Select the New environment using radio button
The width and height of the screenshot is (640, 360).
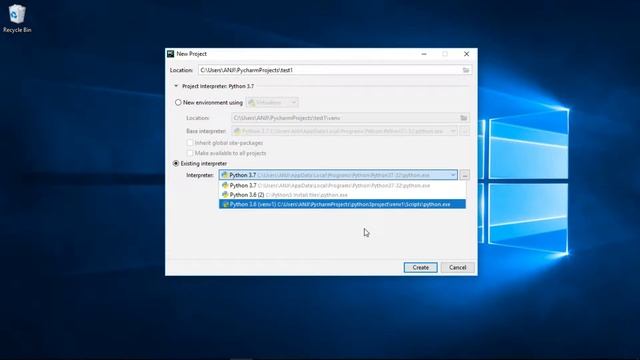tap(178, 102)
